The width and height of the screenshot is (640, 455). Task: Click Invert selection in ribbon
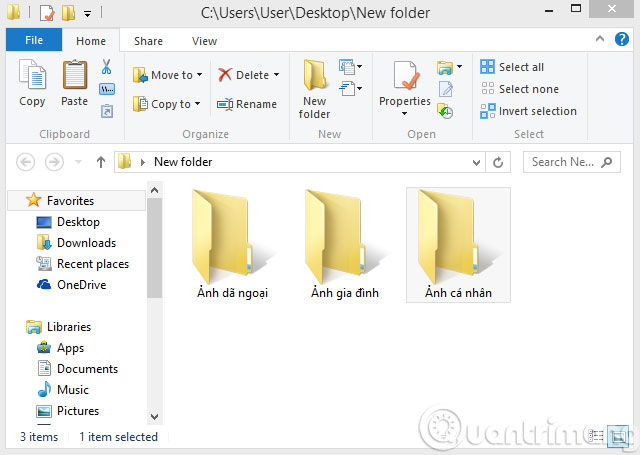pyautogui.click(x=528, y=111)
